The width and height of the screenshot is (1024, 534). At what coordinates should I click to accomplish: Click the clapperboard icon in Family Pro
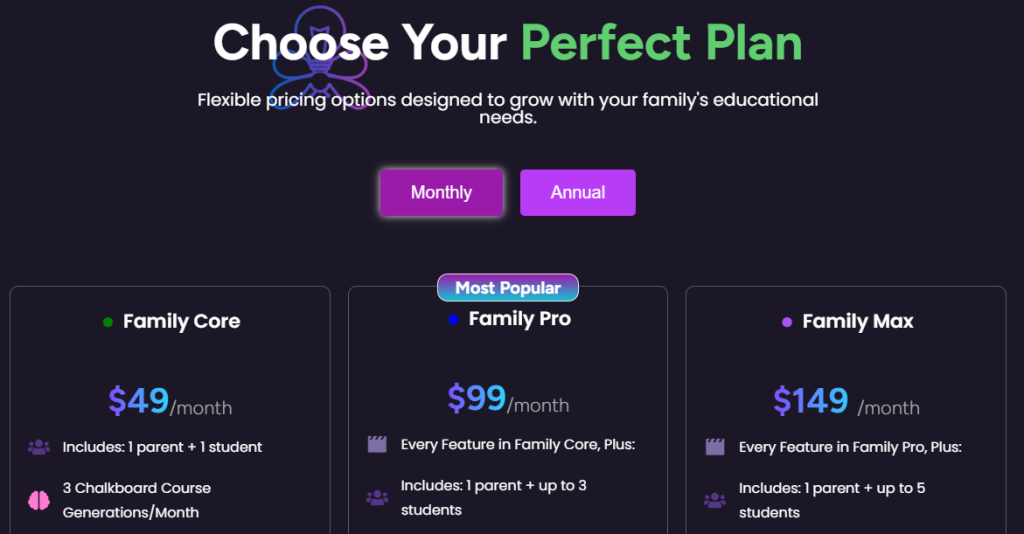pyautogui.click(x=377, y=444)
